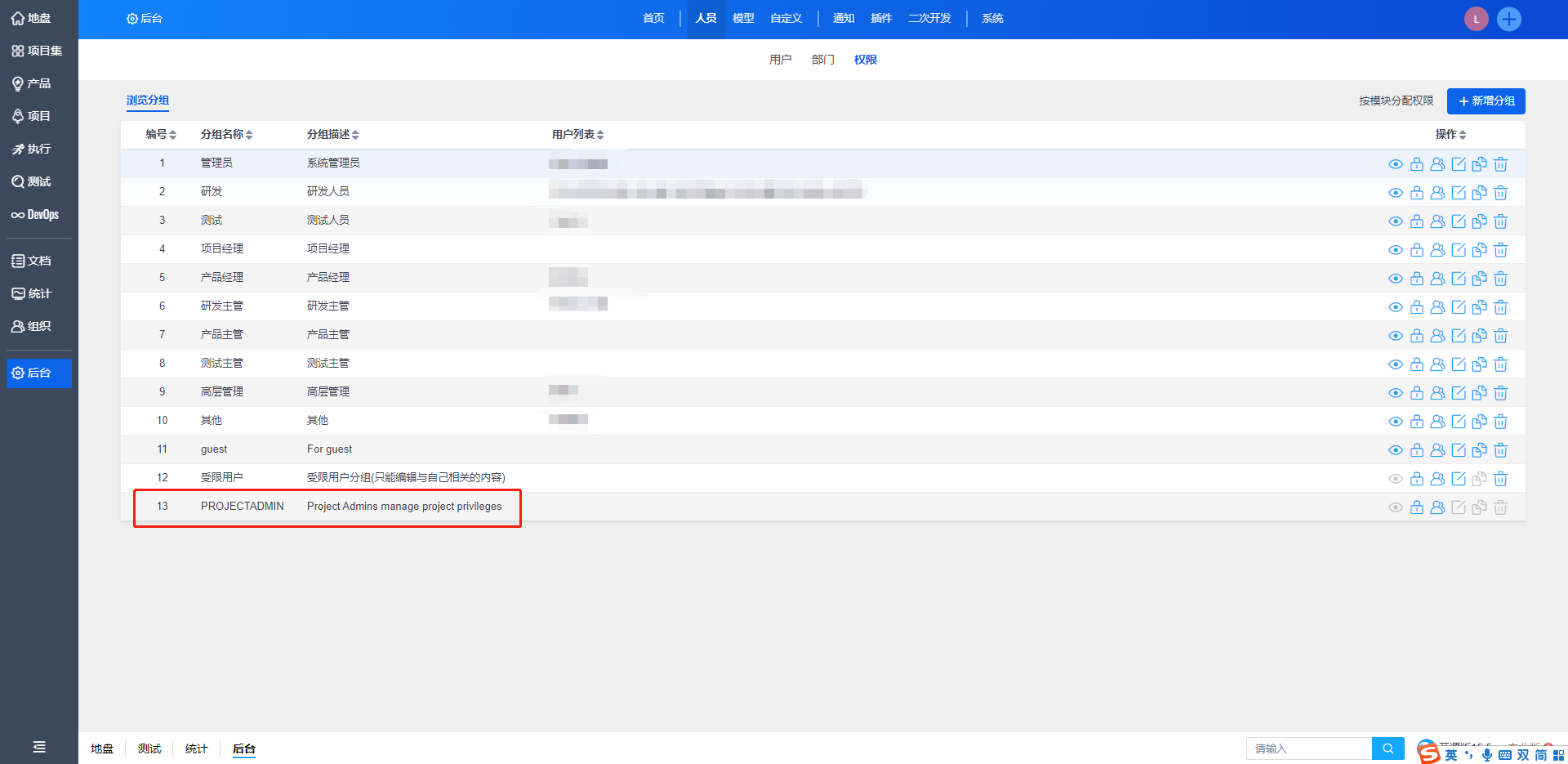The height and width of the screenshot is (764, 1568).
Task: Delete the 管理员 group
Action: 1500,164
